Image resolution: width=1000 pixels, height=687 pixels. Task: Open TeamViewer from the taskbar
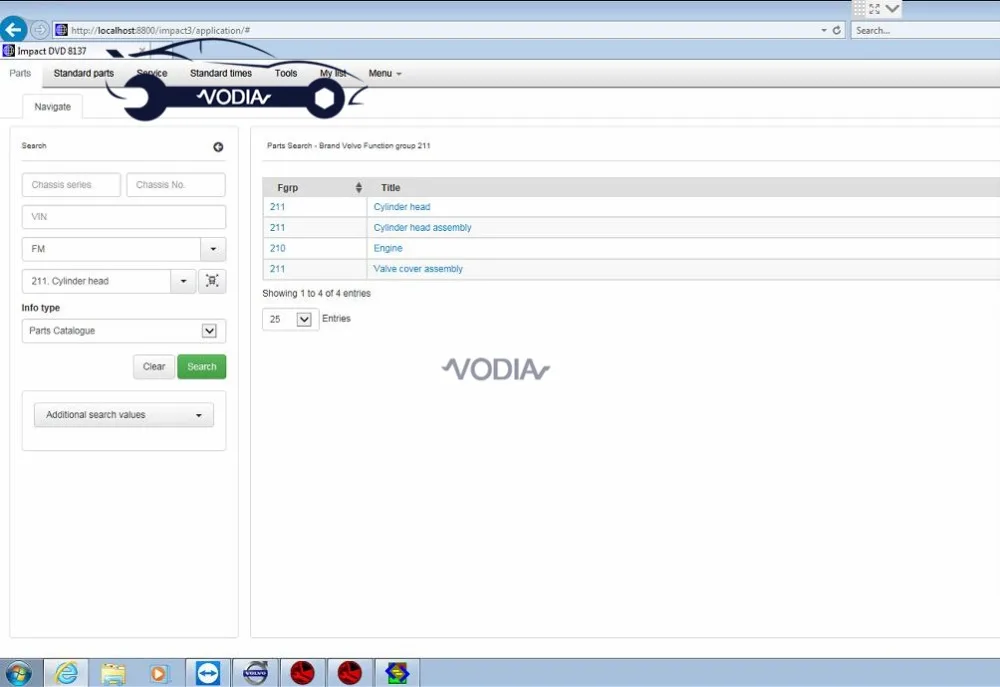point(207,673)
